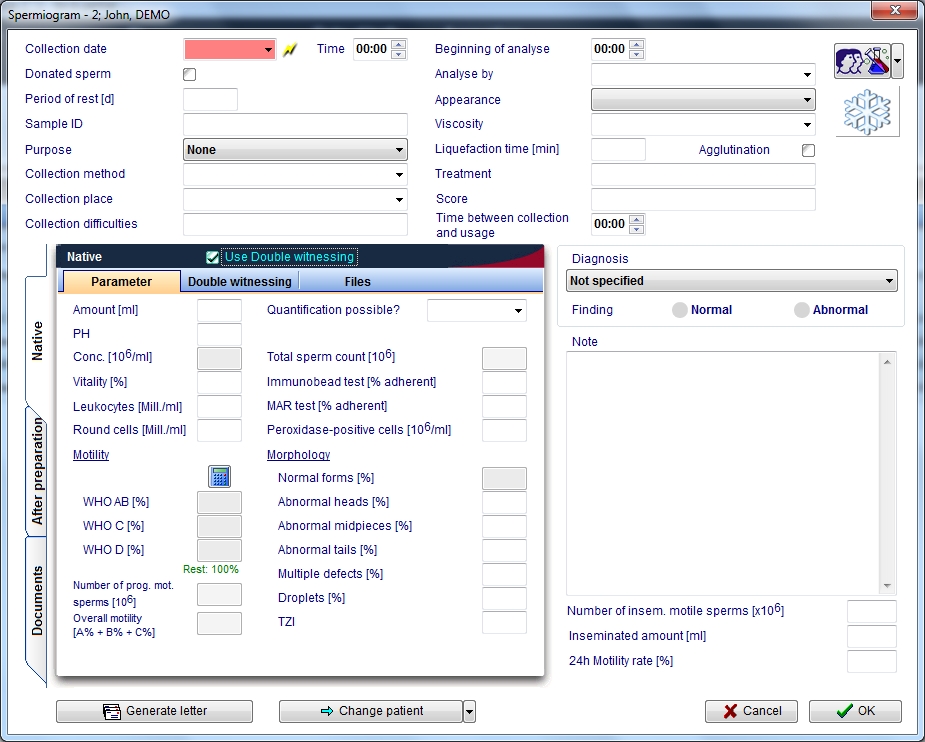Click the Collection difficulties field
The width and height of the screenshot is (925, 742).
296,225
